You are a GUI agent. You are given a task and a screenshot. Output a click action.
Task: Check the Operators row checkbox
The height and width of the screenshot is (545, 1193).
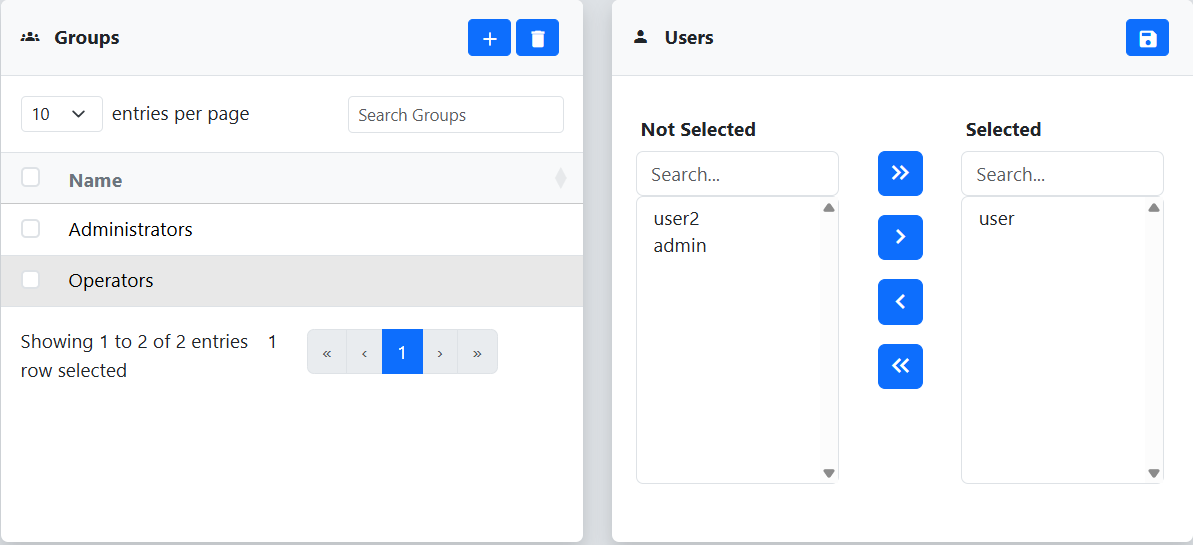30,279
